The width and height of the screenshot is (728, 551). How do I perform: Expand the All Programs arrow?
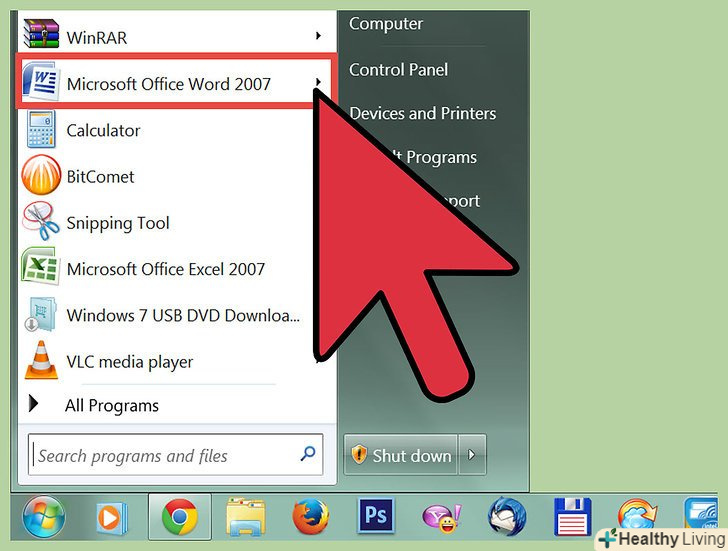click(x=33, y=404)
